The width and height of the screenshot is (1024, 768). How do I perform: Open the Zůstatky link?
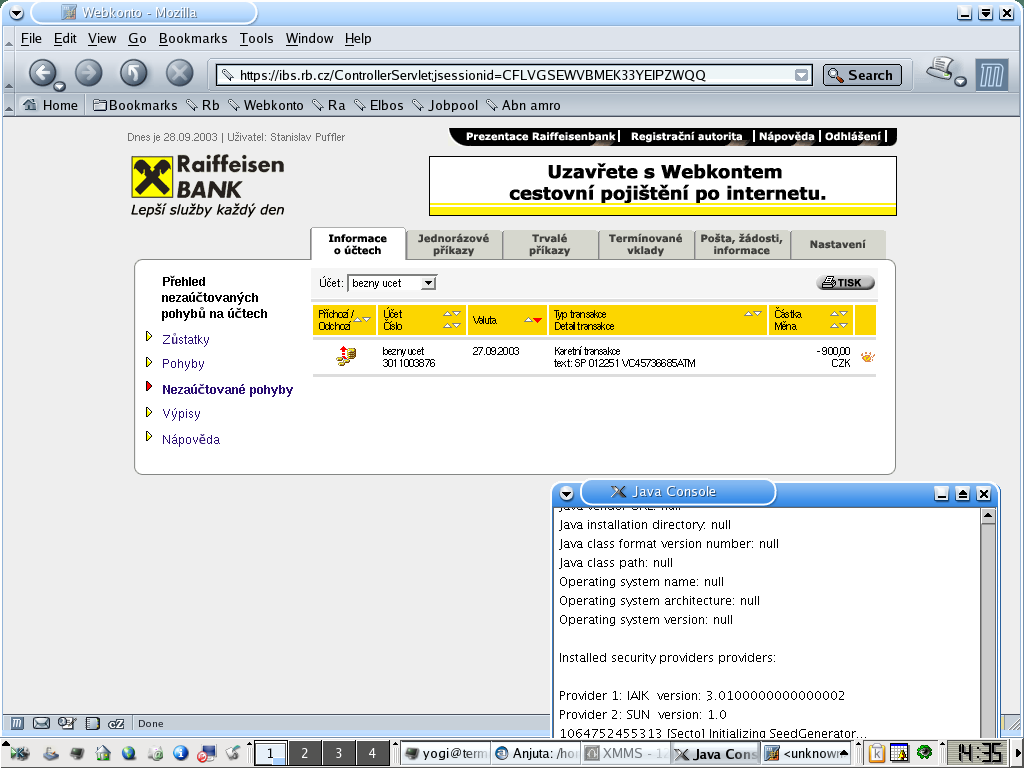tap(185, 340)
